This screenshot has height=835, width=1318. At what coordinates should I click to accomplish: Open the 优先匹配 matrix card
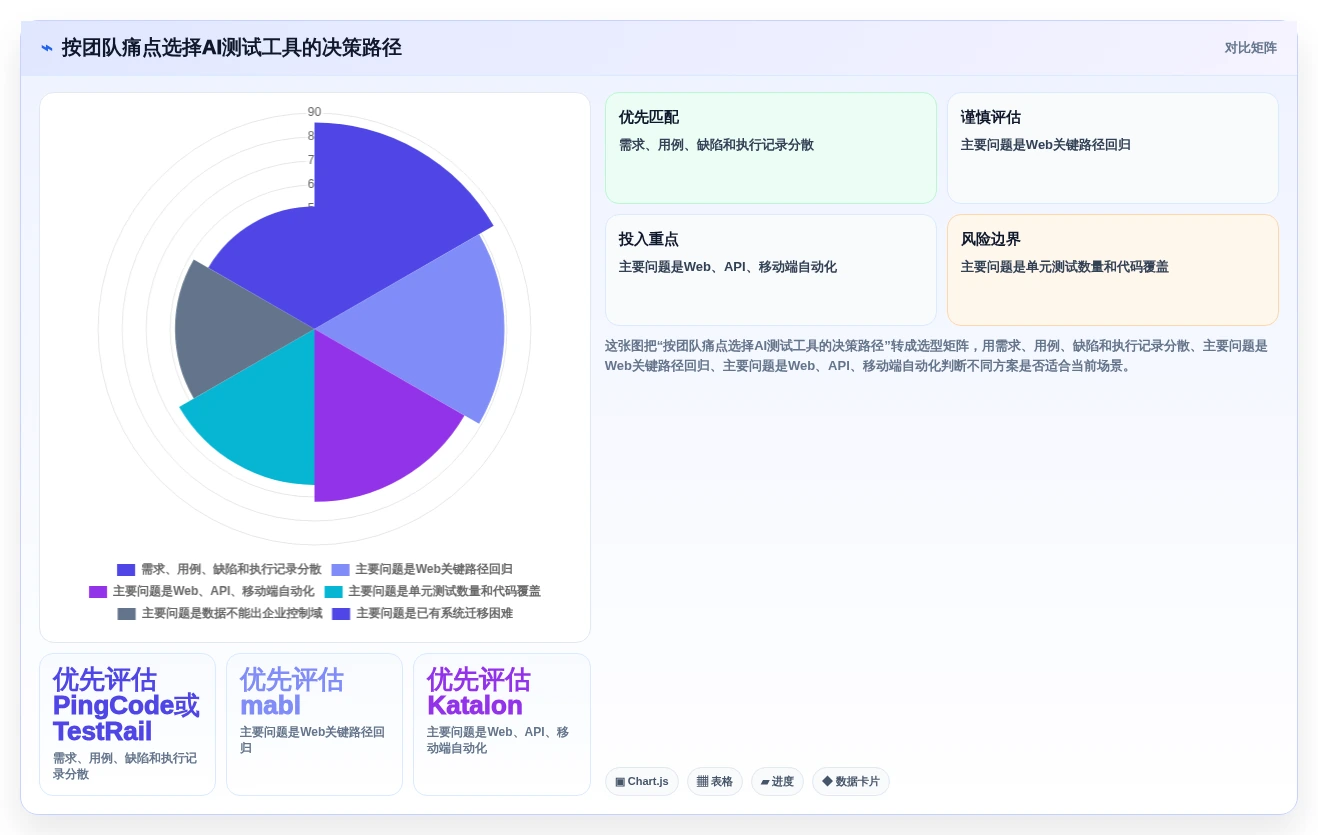pos(771,148)
